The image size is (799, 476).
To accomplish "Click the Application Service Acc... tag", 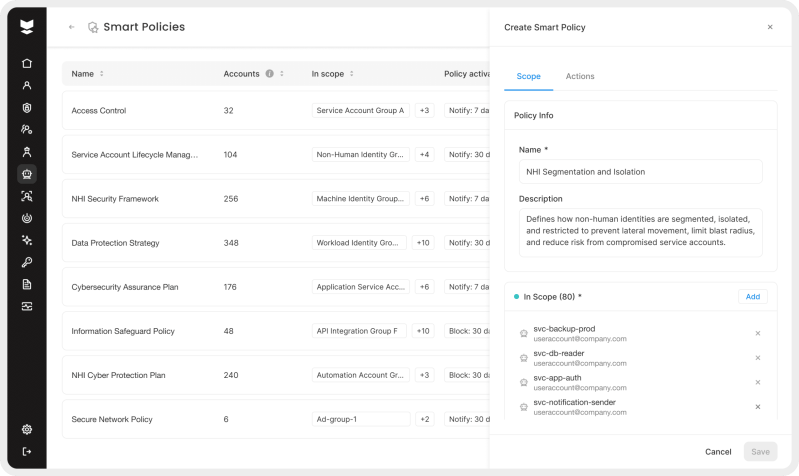I will (x=361, y=287).
